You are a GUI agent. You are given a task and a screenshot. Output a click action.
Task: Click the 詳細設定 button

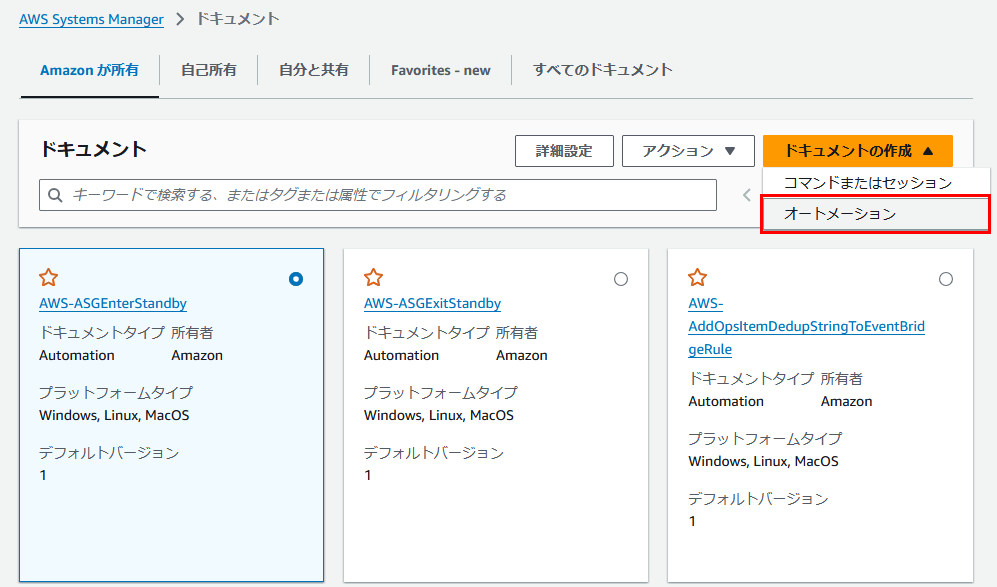(564, 151)
